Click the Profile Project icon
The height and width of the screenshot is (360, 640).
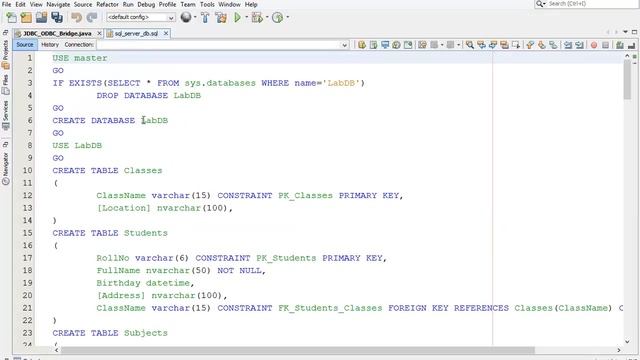278,18
